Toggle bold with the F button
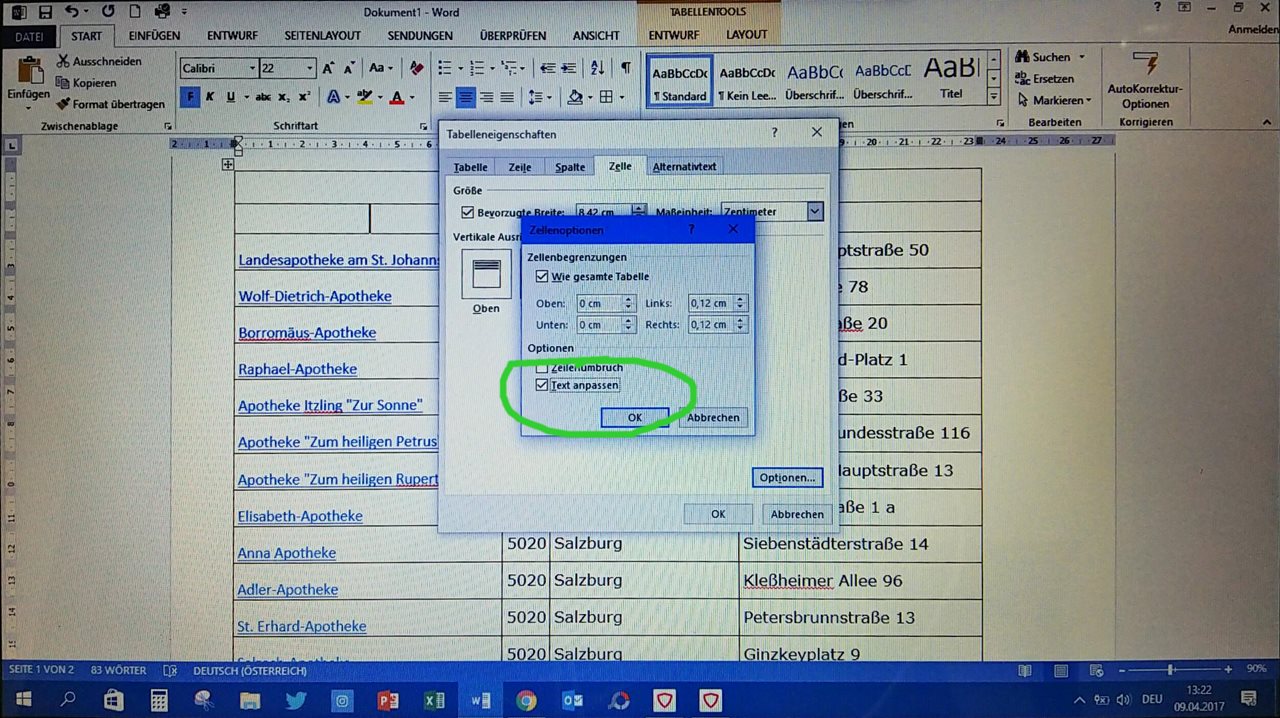Viewport: 1280px width, 718px height. tap(188, 97)
